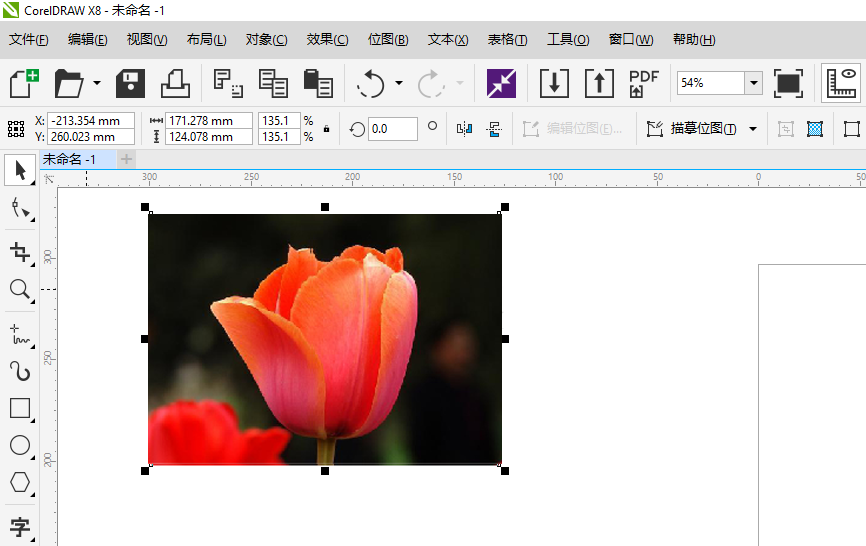
Task: Click the Undo arrow icon
Action: 371,83
